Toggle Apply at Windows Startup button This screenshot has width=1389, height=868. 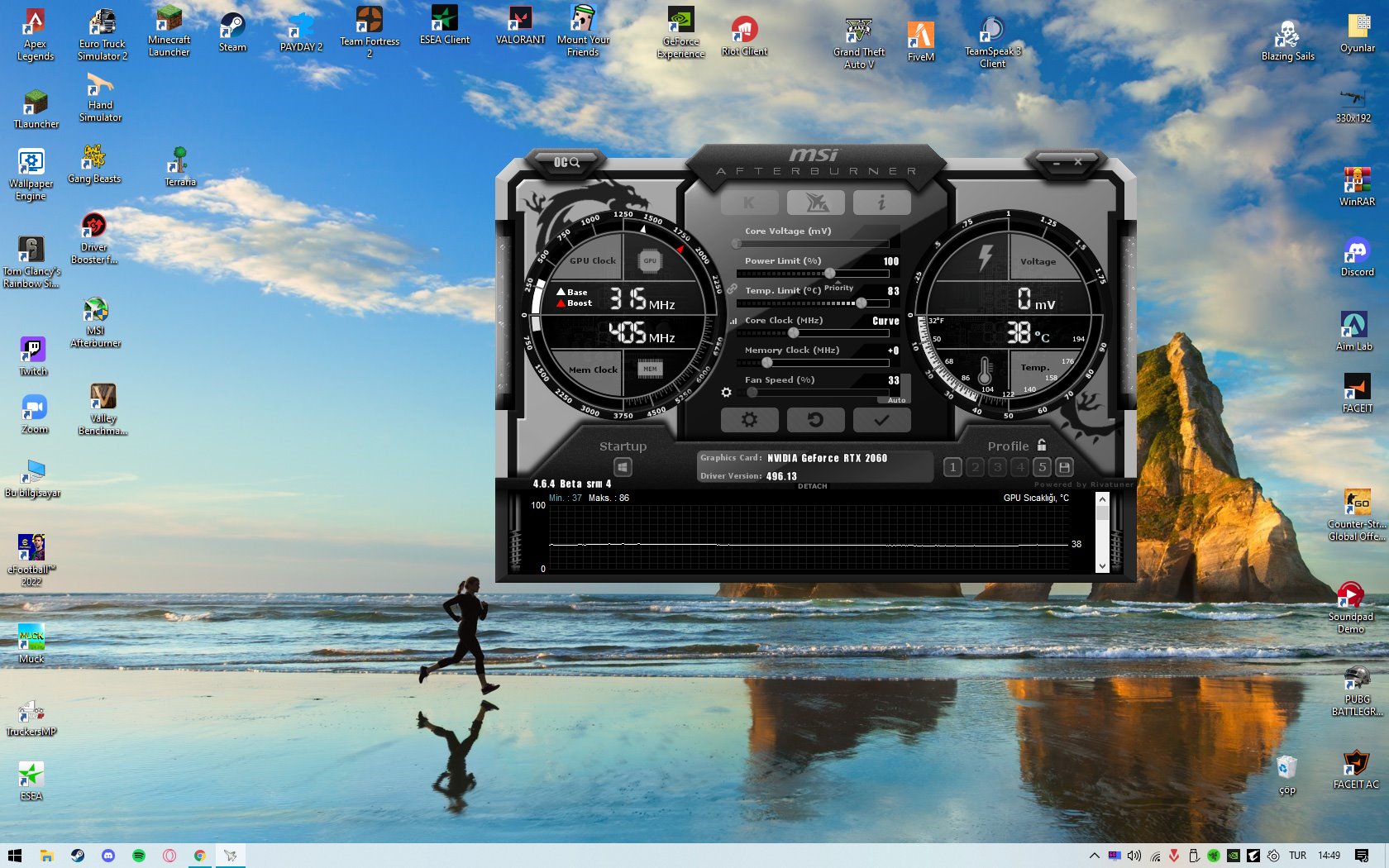click(x=623, y=467)
